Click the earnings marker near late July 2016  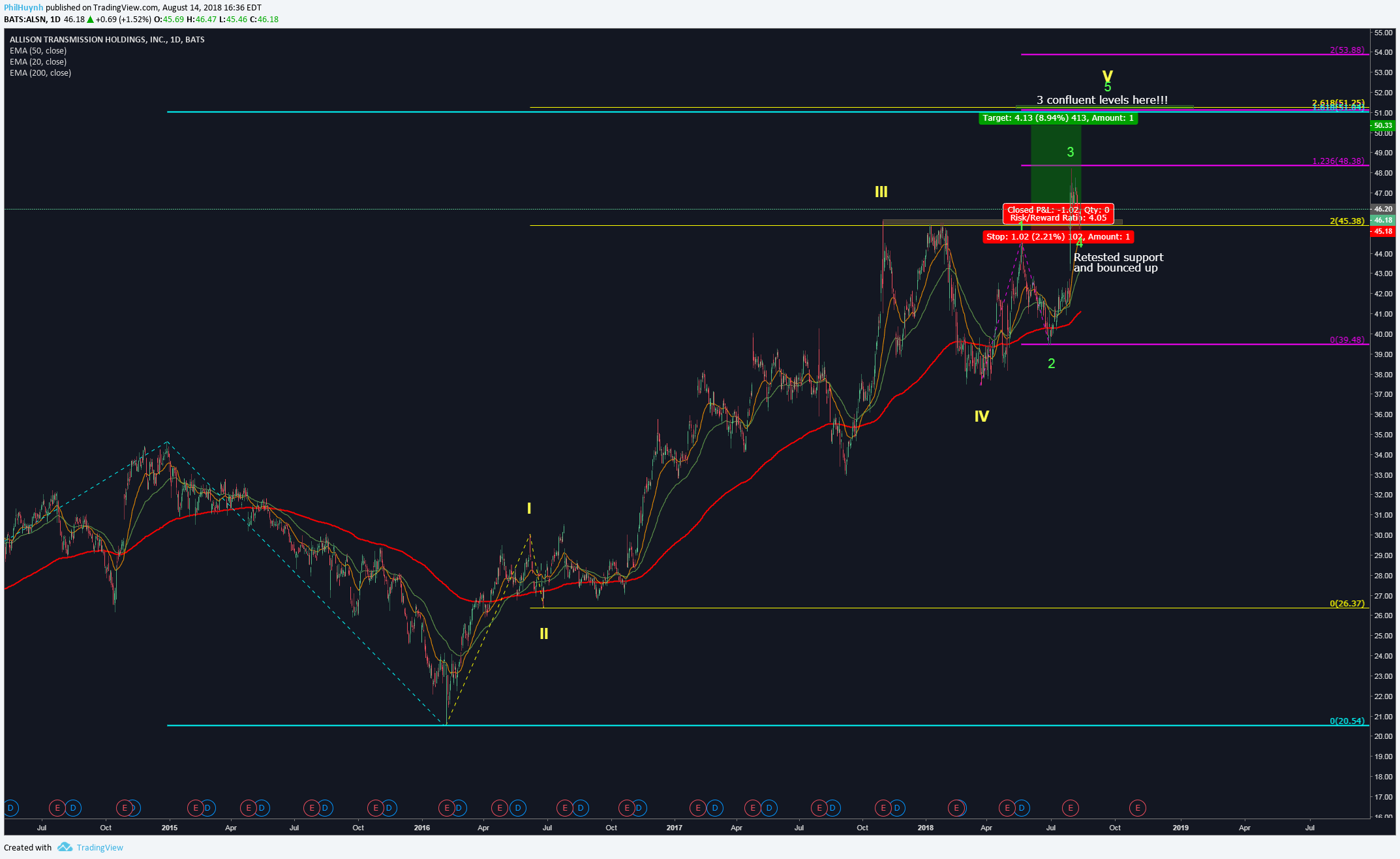point(565,808)
